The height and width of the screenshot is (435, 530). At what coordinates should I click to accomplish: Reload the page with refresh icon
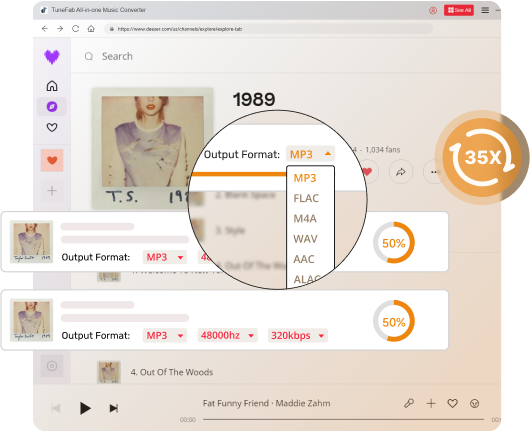click(76, 29)
